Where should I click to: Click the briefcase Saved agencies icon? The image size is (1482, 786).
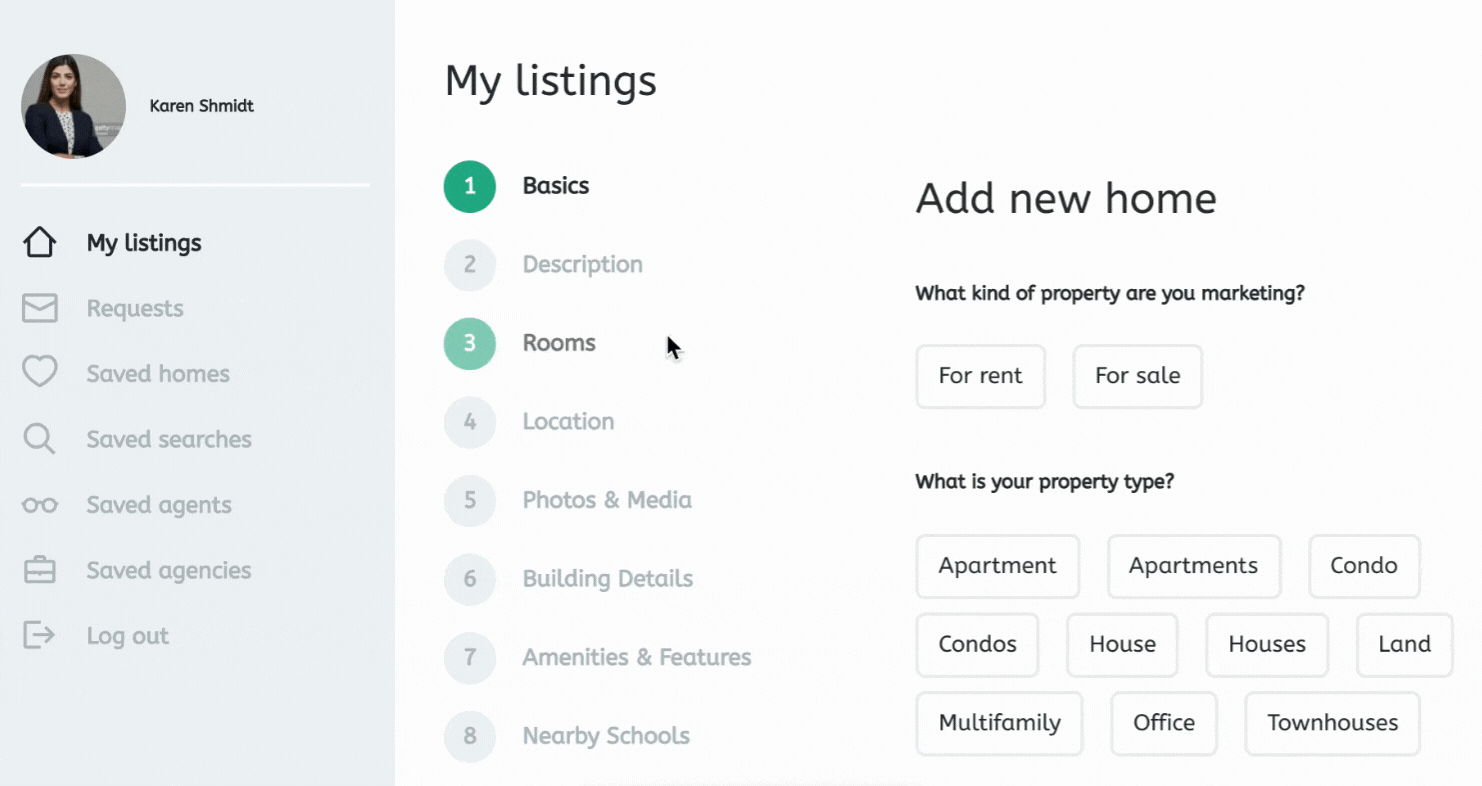coord(39,570)
